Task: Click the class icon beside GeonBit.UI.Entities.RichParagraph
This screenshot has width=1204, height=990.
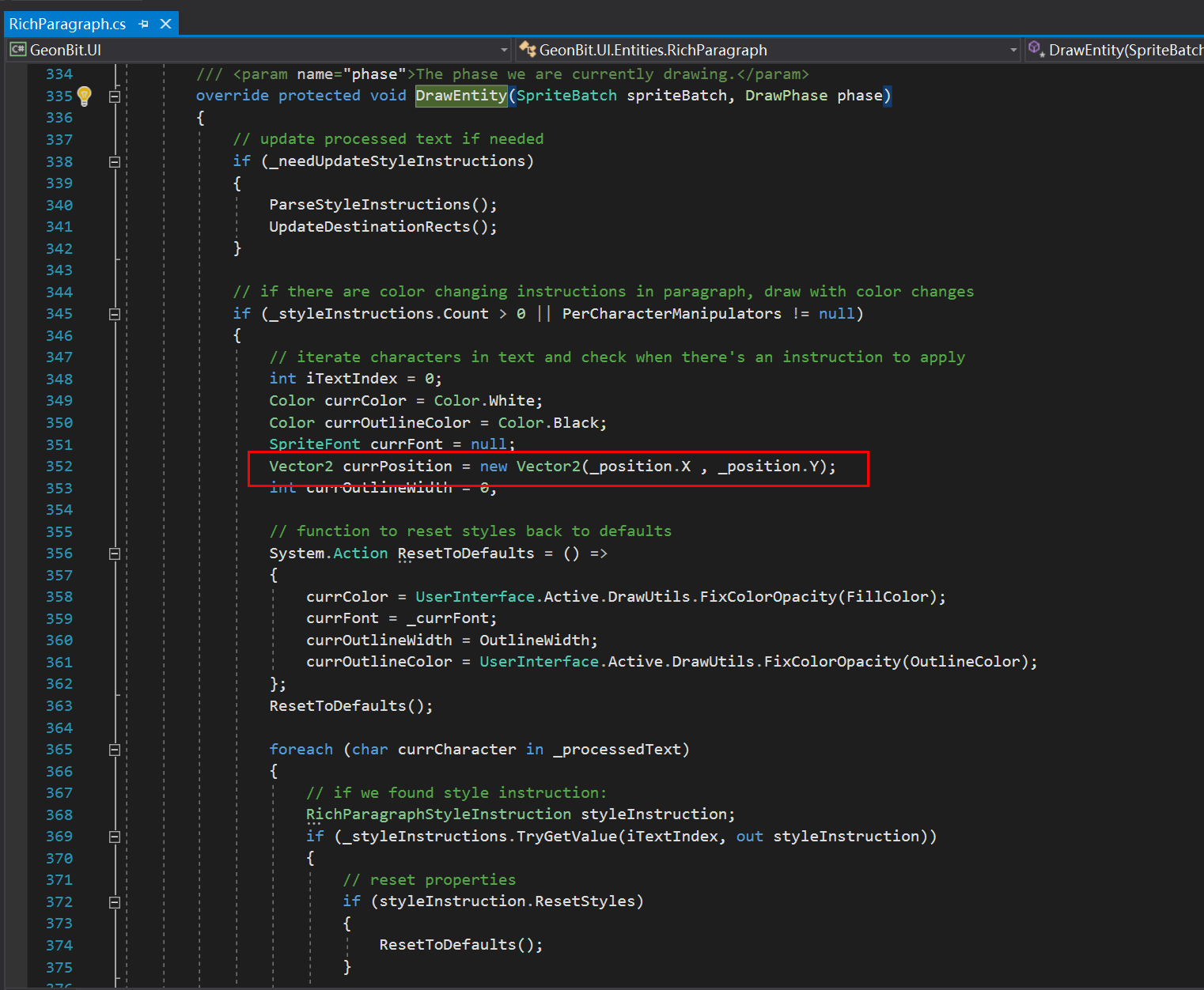Action: [528, 49]
